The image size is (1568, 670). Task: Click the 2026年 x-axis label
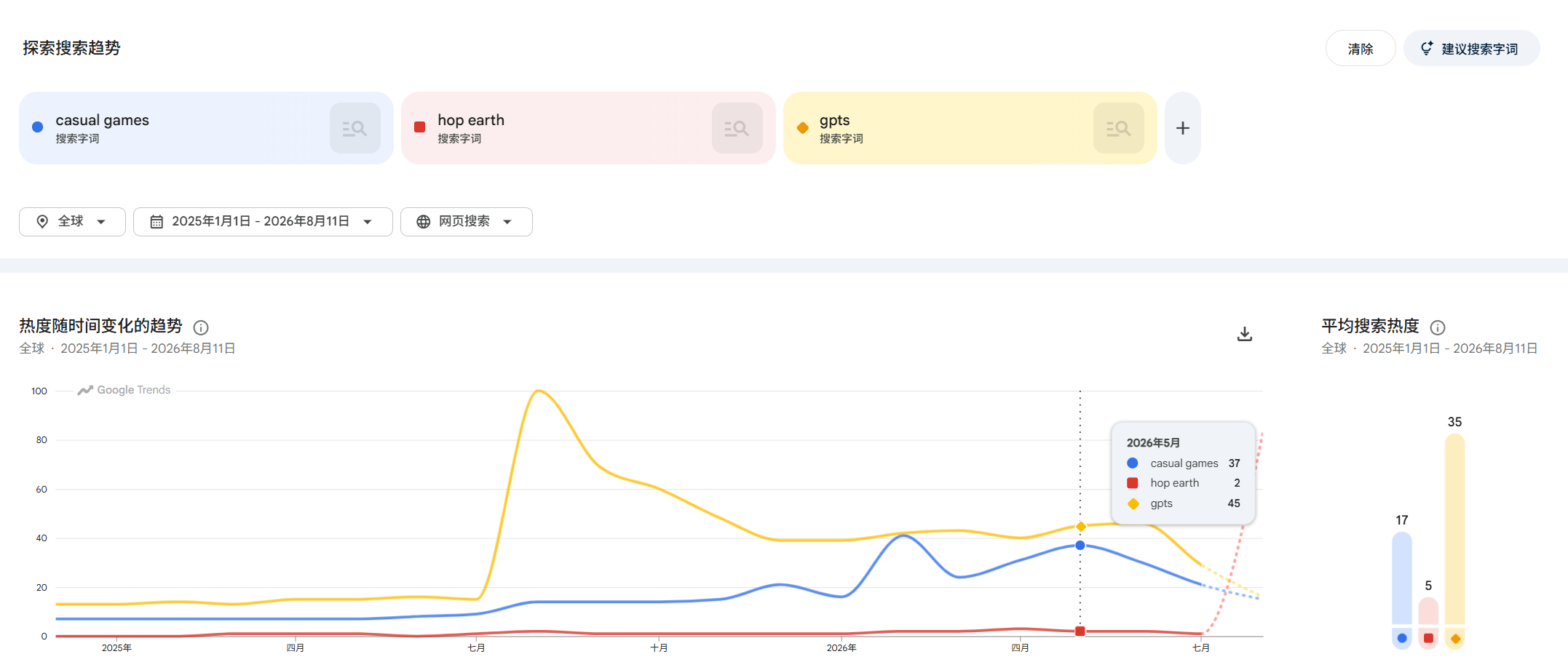coord(842,648)
